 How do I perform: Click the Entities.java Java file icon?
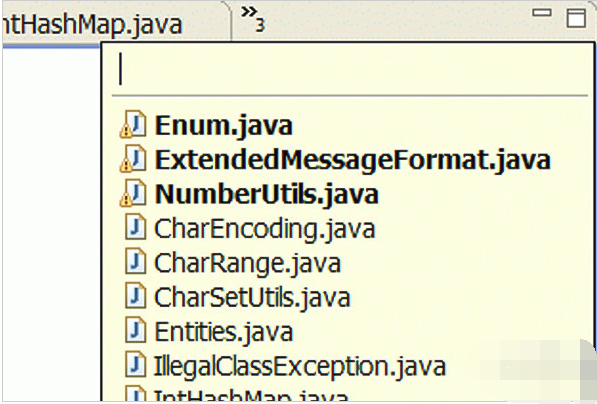(136, 330)
